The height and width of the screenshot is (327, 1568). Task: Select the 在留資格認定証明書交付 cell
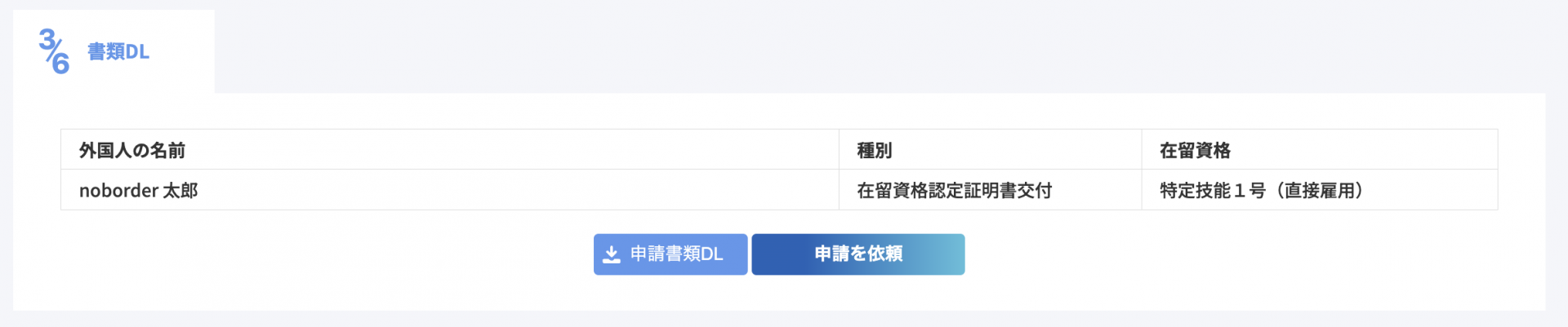(x=954, y=191)
